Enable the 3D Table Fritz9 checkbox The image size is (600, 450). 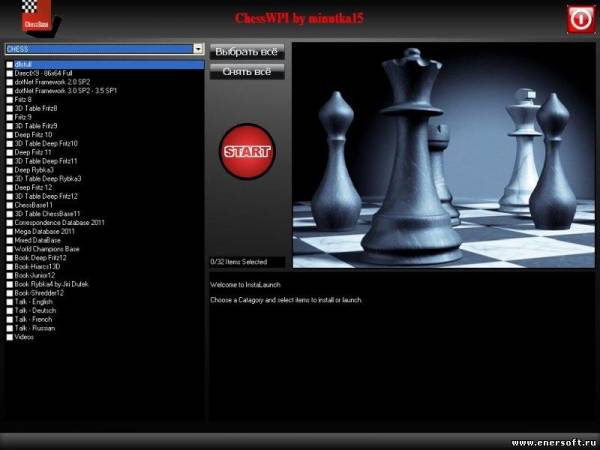[10, 126]
